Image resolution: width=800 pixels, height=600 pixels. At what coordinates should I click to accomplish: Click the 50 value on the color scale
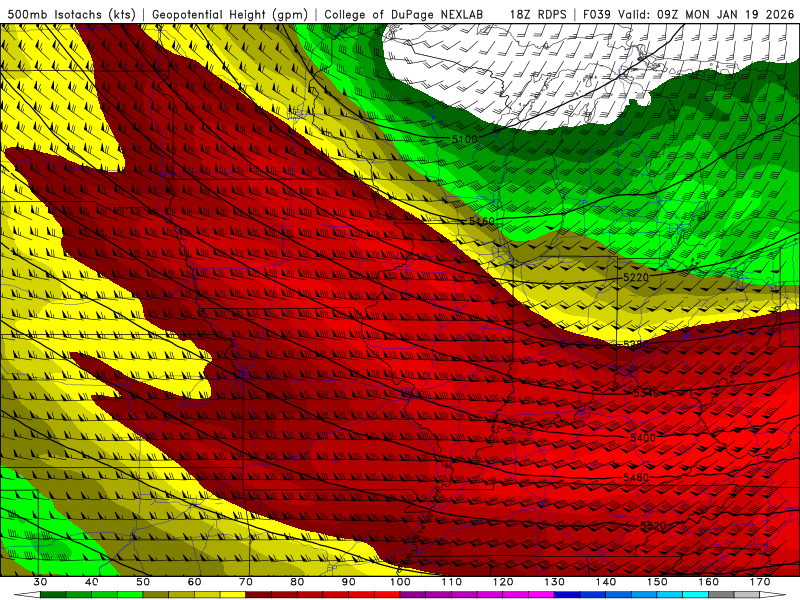(143, 582)
